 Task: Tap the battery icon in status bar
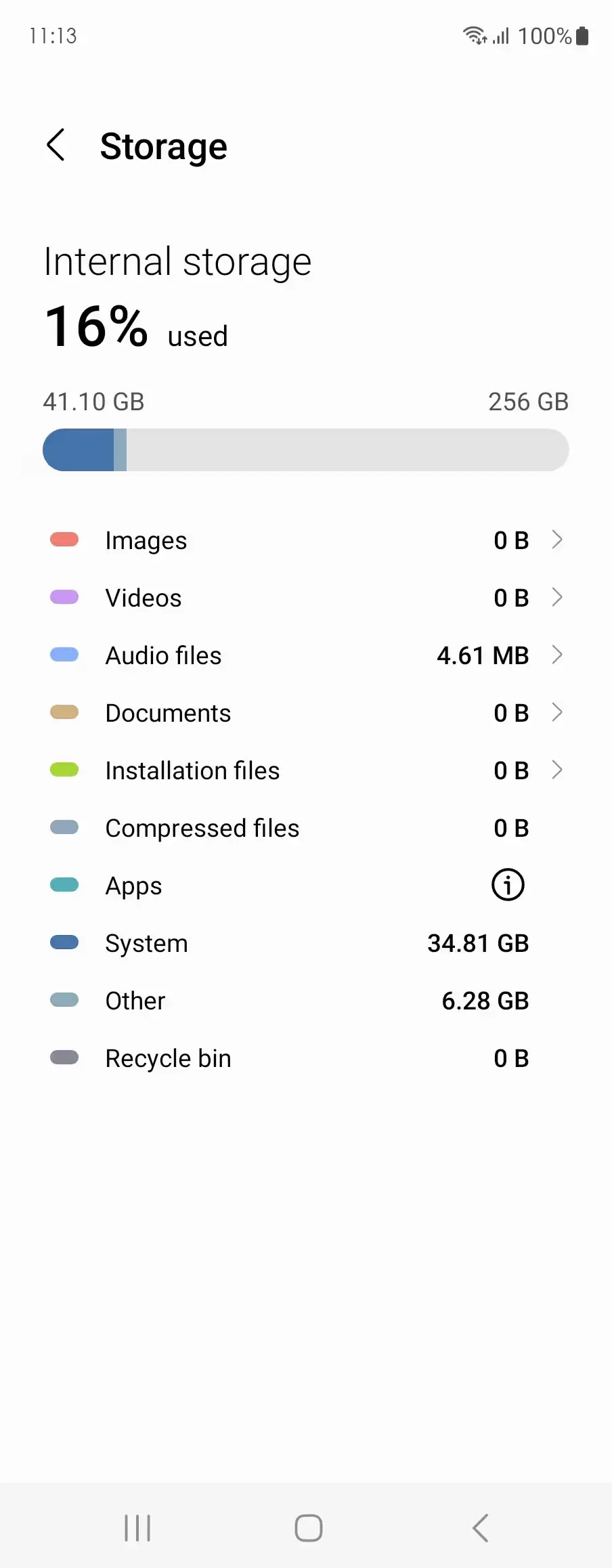pyautogui.click(x=582, y=36)
